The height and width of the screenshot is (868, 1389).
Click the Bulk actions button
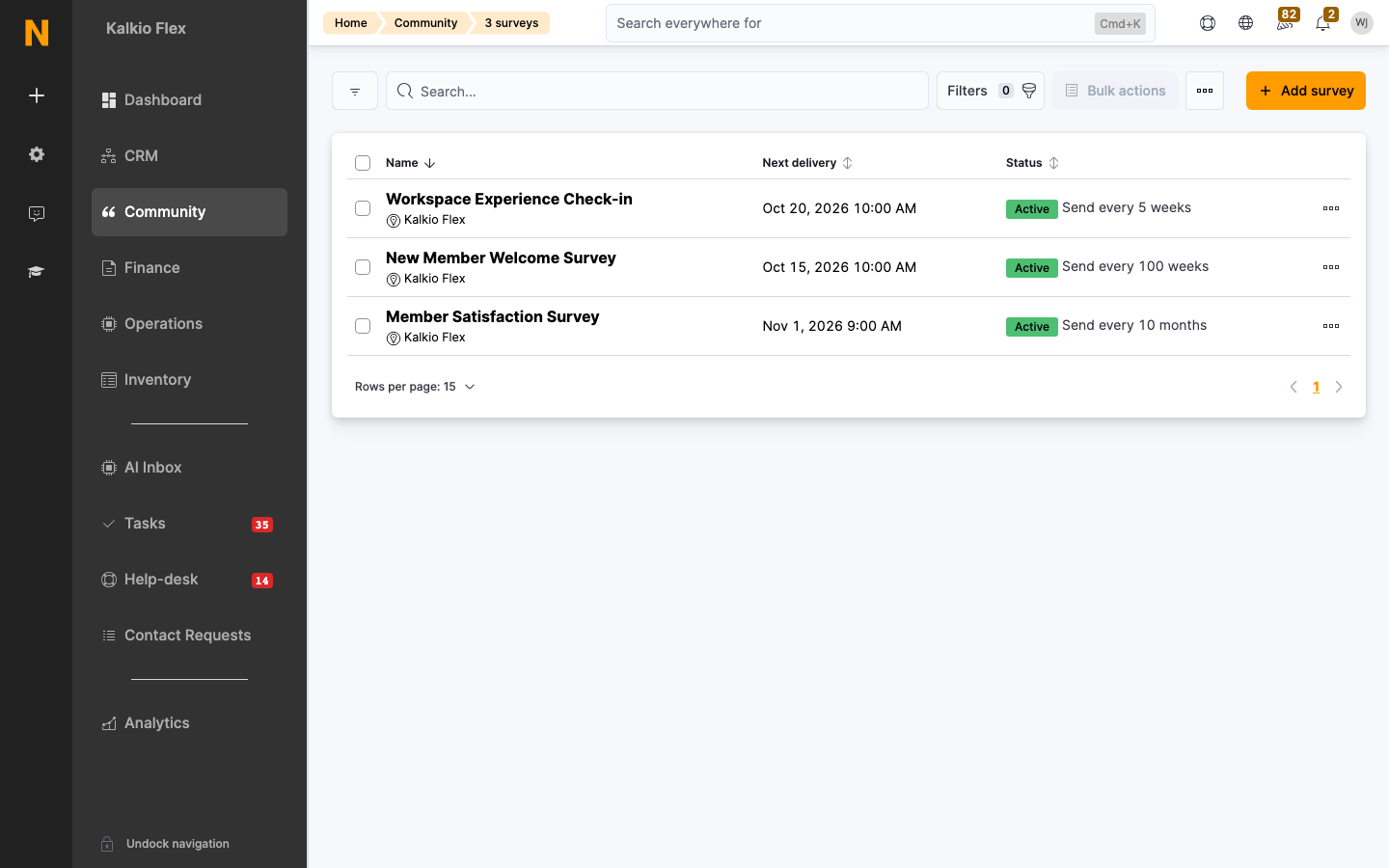pyautogui.click(x=1115, y=91)
